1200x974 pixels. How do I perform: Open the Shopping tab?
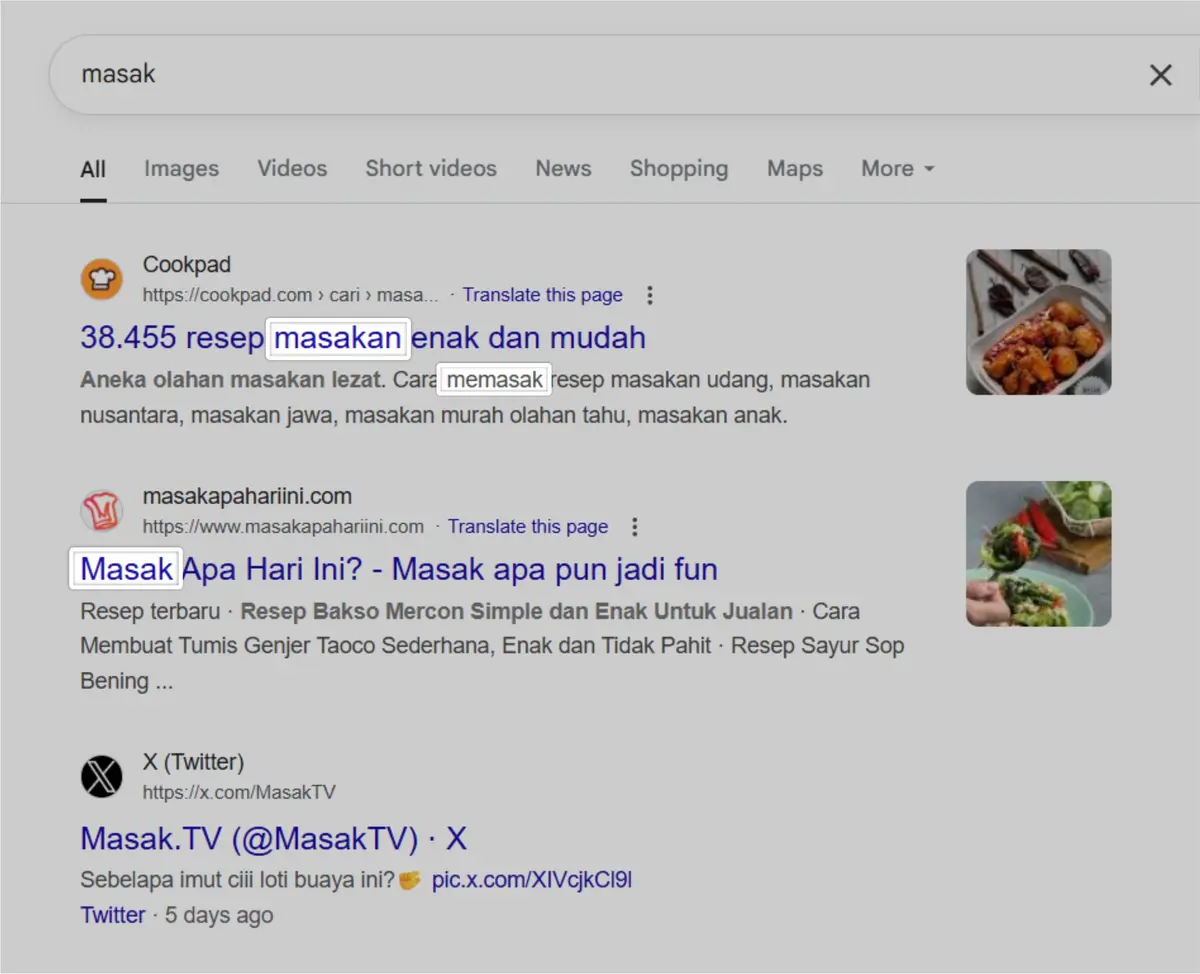pyautogui.click(x=679, y=168)
